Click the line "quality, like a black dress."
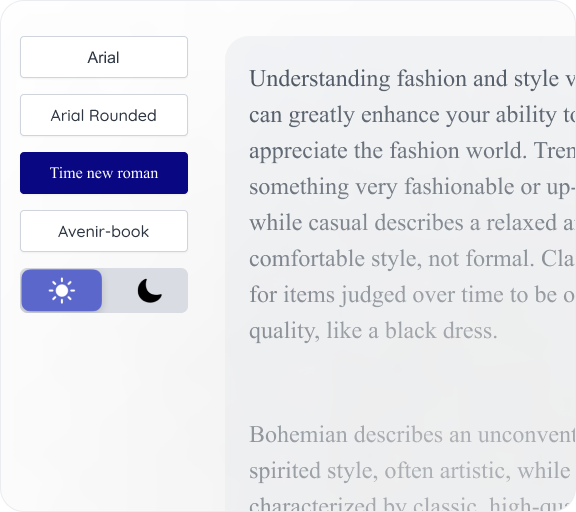 (373, 331)
